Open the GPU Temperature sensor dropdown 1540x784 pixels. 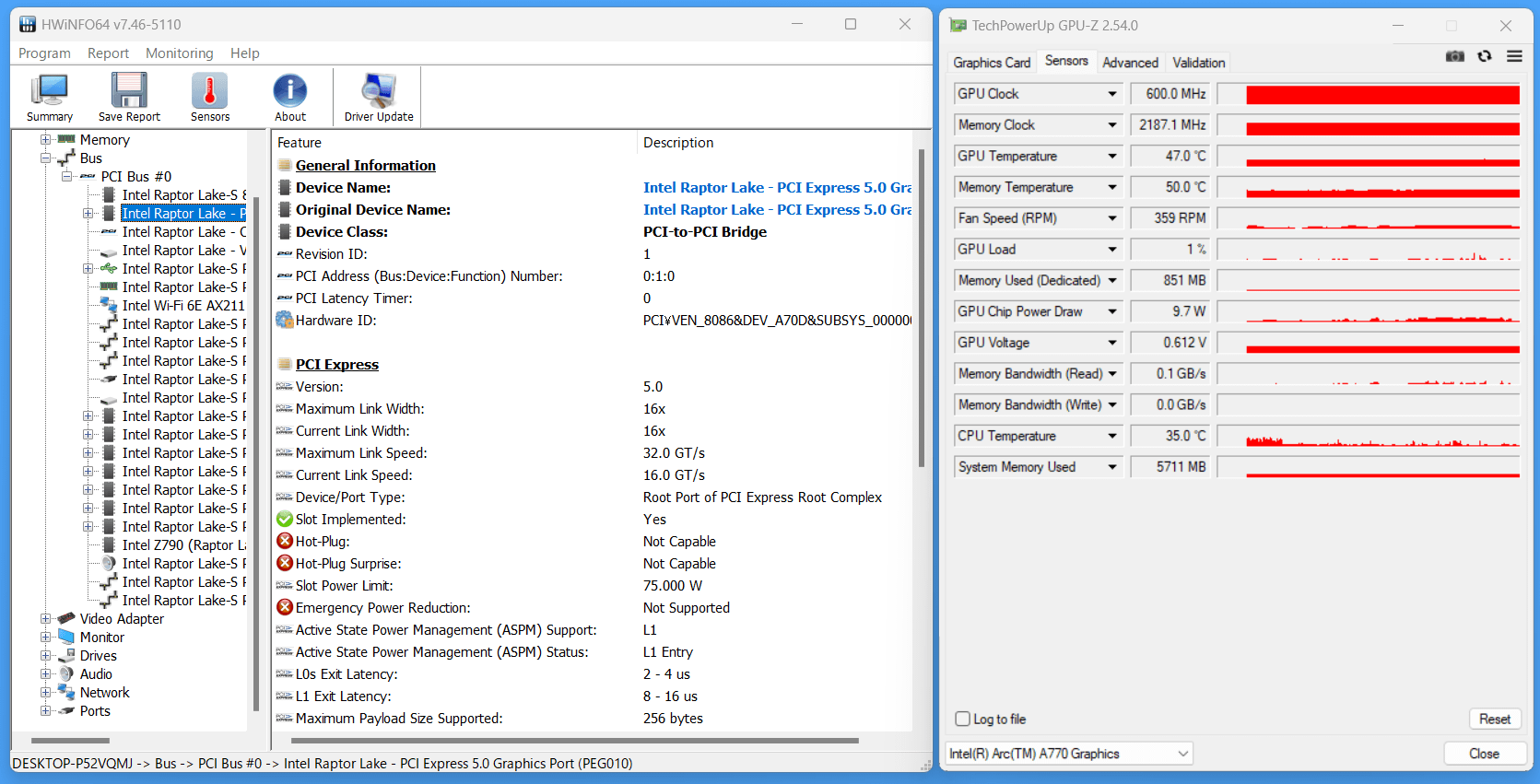click(x=1112, y=156)
